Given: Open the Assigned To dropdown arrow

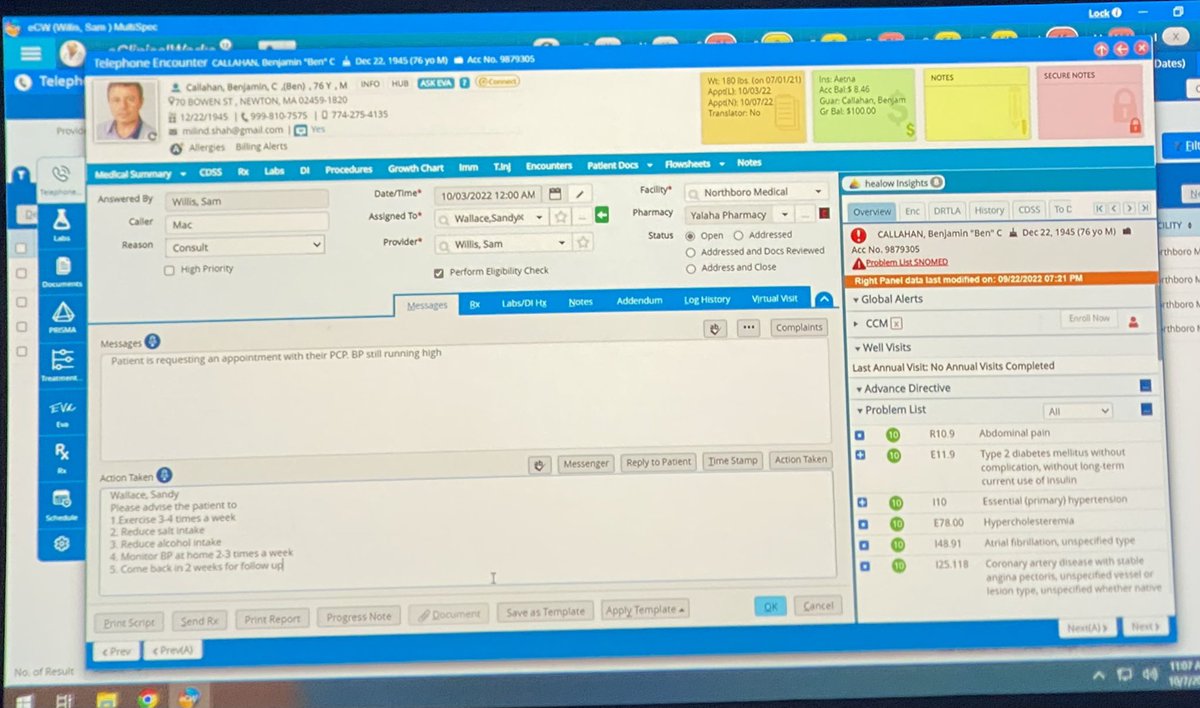Looking at the screenshot, I should pyautogui.click(x=540, y=217).
